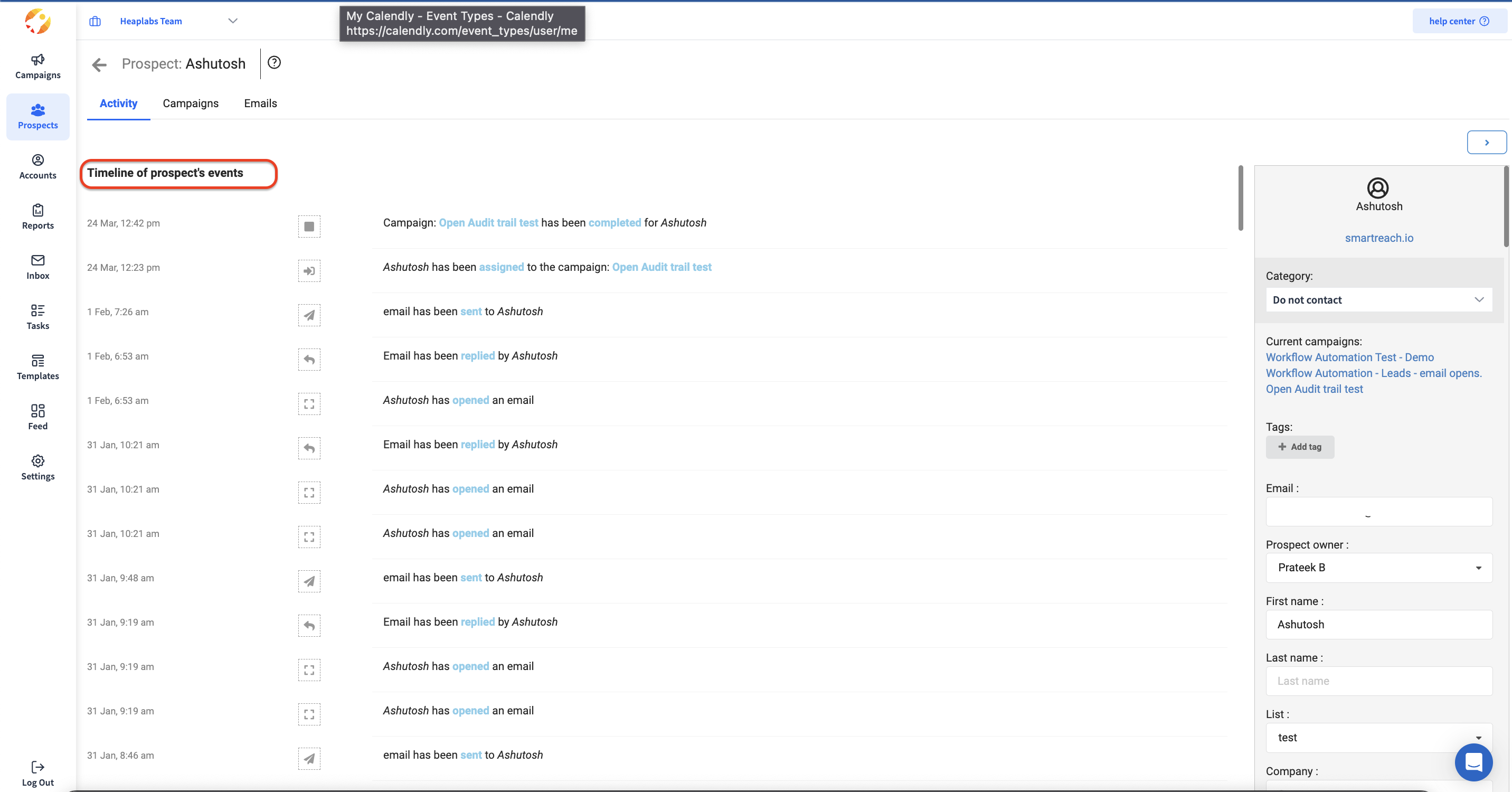Open the Templates section

coord(37,367)
